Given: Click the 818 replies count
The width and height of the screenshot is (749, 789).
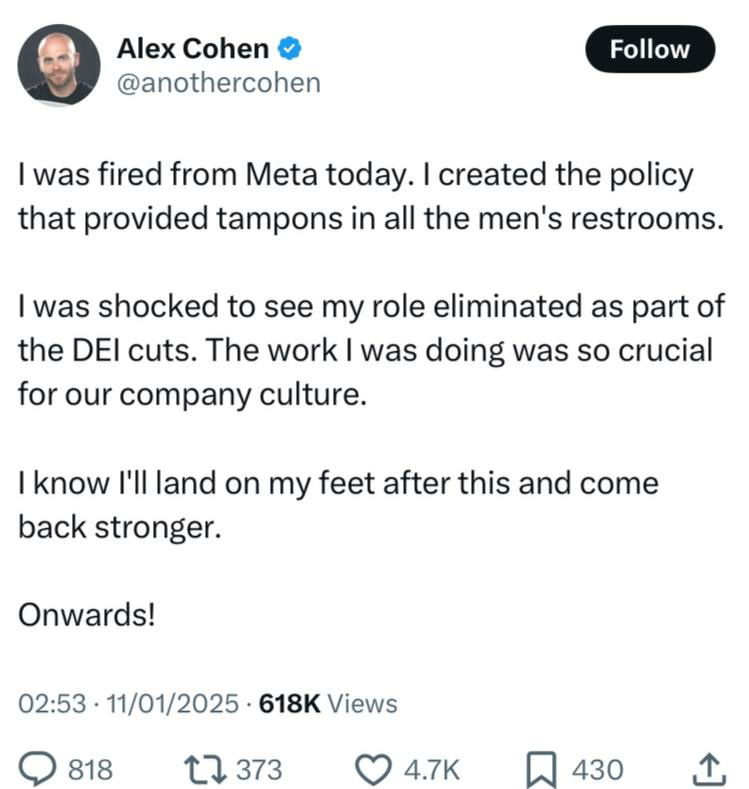Looking at the screenshot, I should click(89, 770).
